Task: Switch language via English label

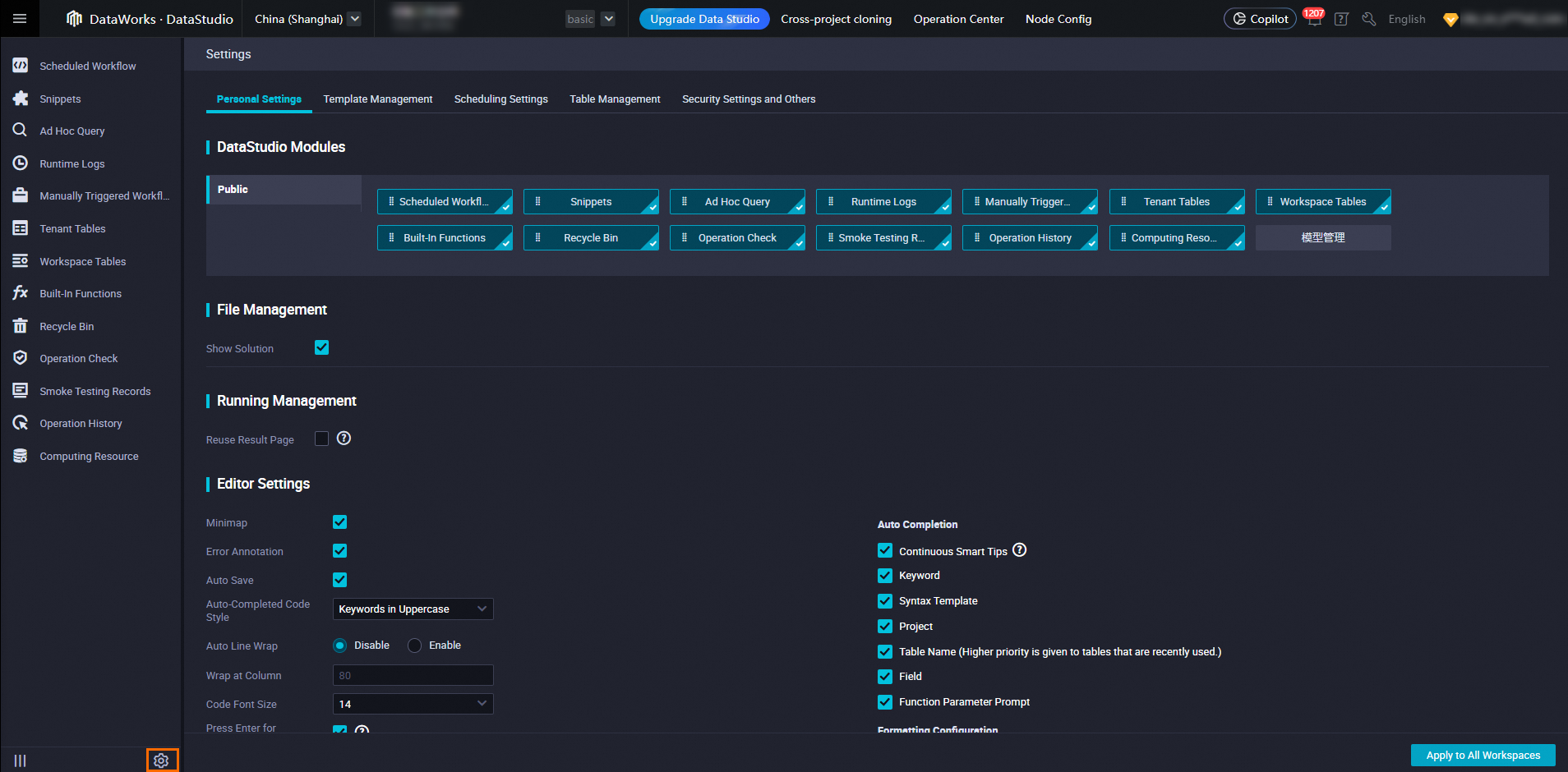Action: [1407, 19]
